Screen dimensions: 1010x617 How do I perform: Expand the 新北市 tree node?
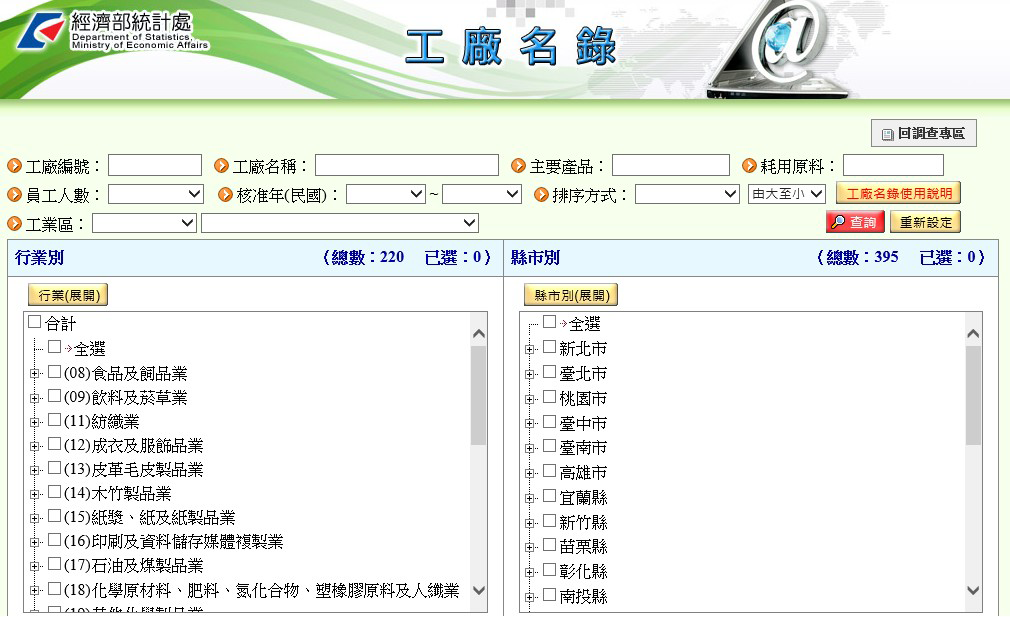pyautogui.click(x=530, y=349)
